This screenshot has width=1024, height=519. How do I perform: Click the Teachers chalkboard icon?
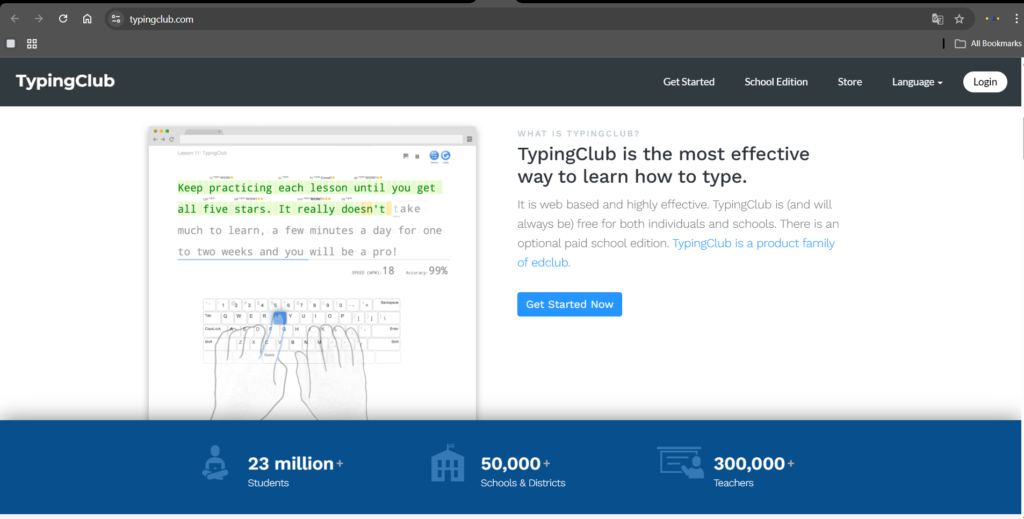pos(680,463)
